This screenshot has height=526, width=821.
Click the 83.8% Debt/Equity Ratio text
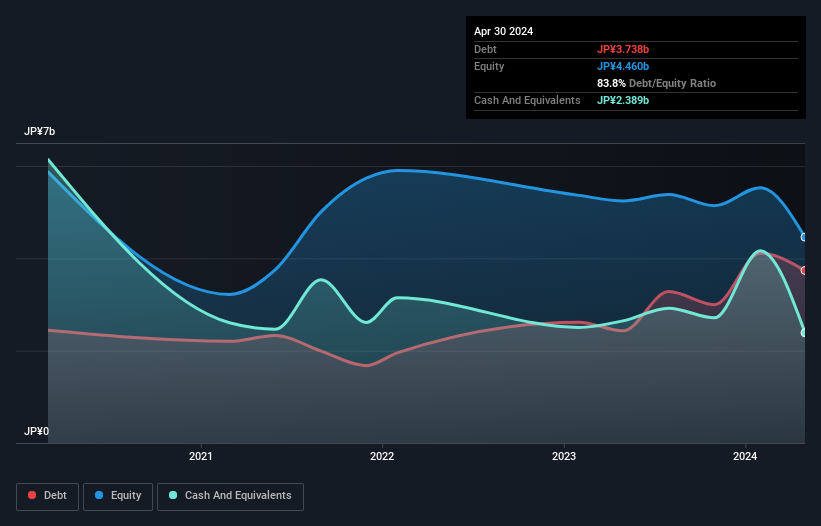(656, 83)
